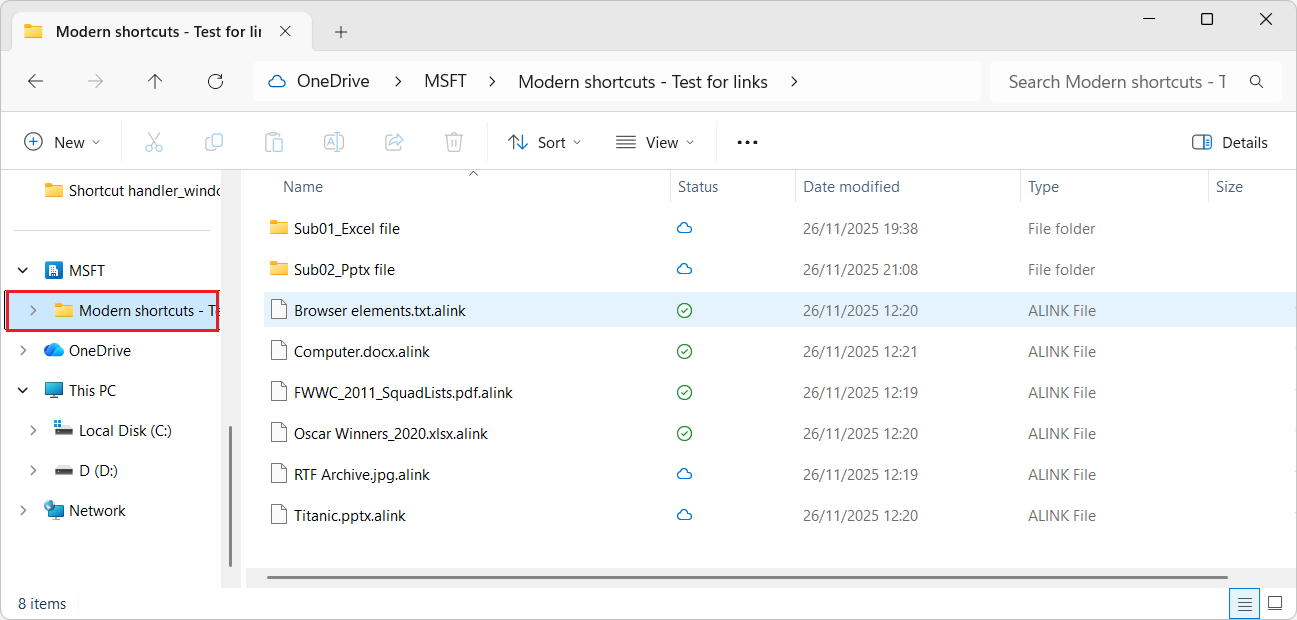Switch to large thumbnails view layout
Image resolution: width=1297 pixels, height=620 pixels.
tap(1275, 603)
